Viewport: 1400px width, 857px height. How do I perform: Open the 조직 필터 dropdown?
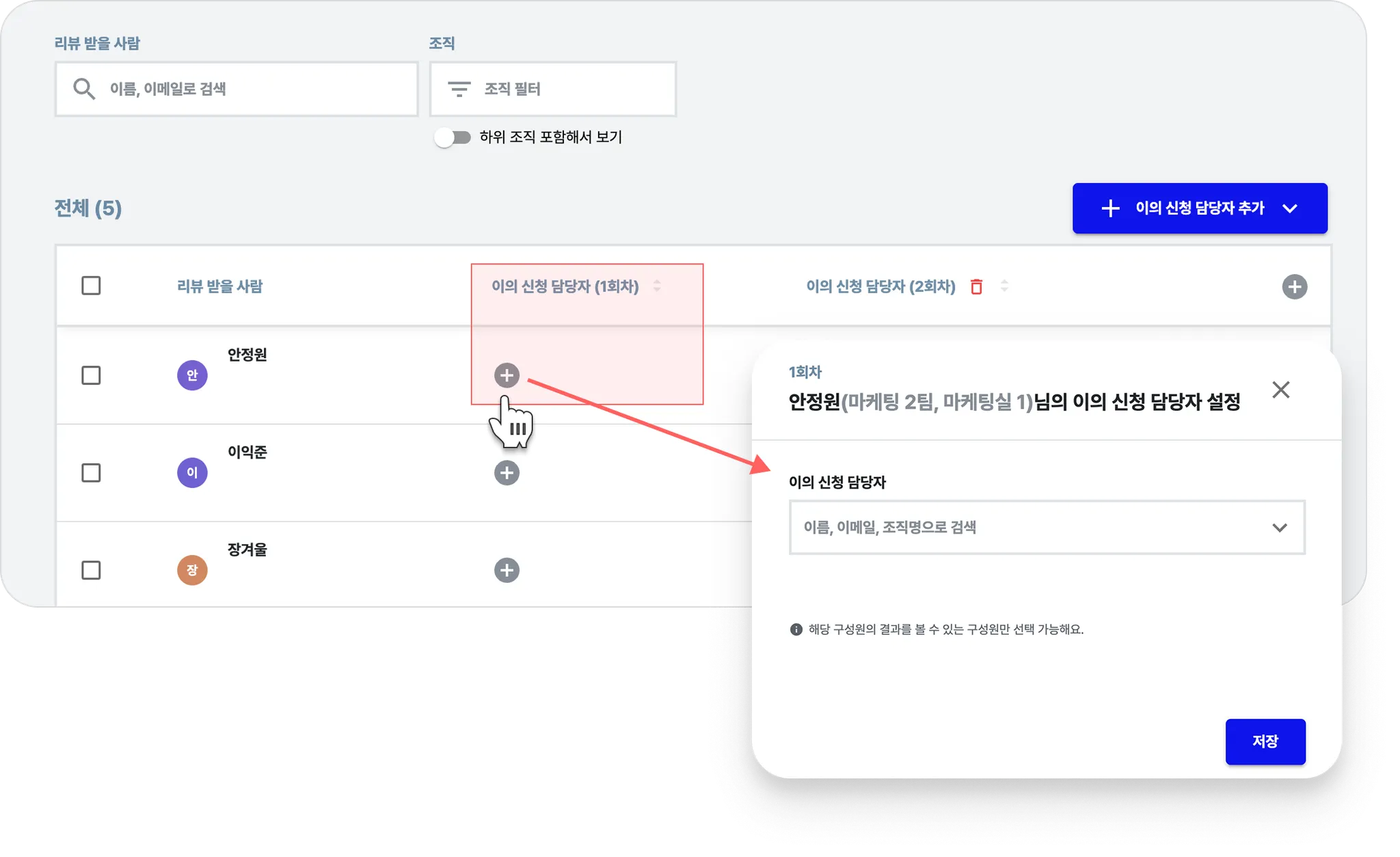(x=552, y=89)
